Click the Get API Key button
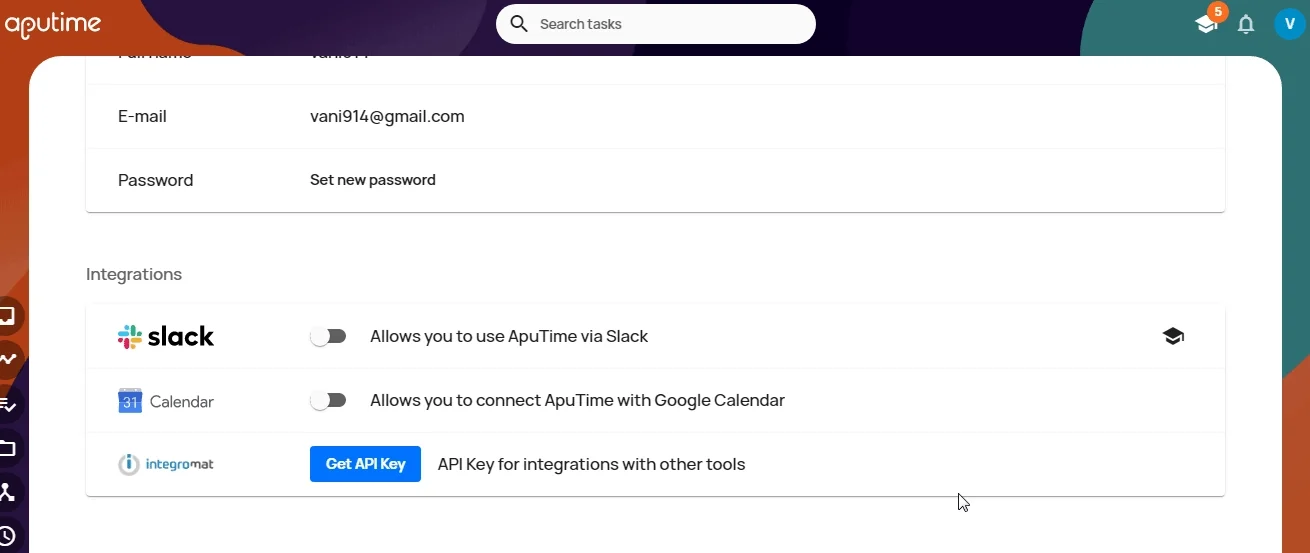The width and height of the screenshot is (1310, 553). pos(365,464)
